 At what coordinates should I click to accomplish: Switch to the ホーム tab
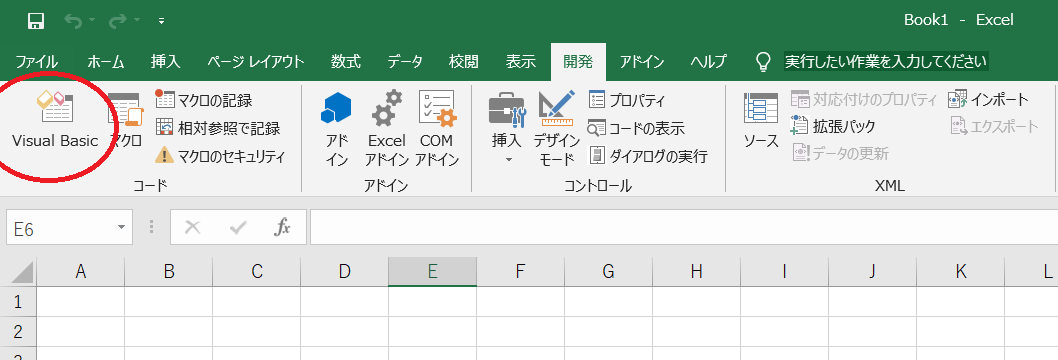click(x=106, y=62)
